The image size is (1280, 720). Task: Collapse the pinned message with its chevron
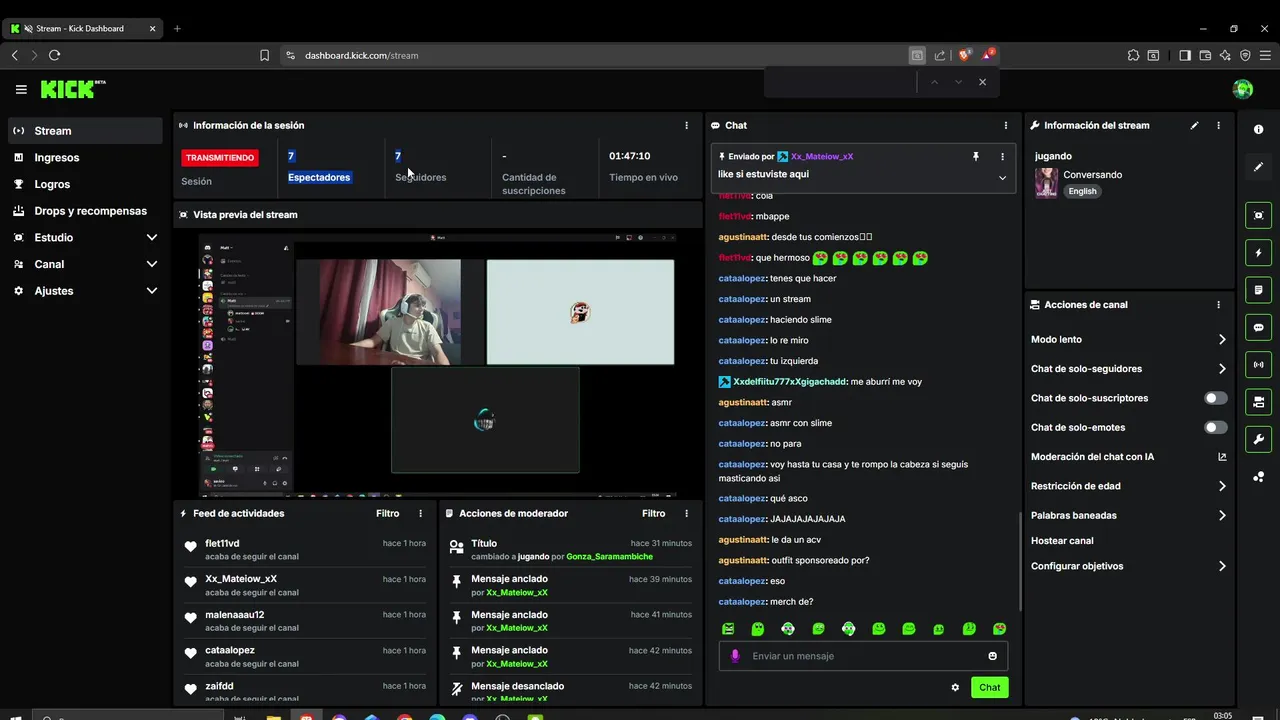tap(1002, 178)
